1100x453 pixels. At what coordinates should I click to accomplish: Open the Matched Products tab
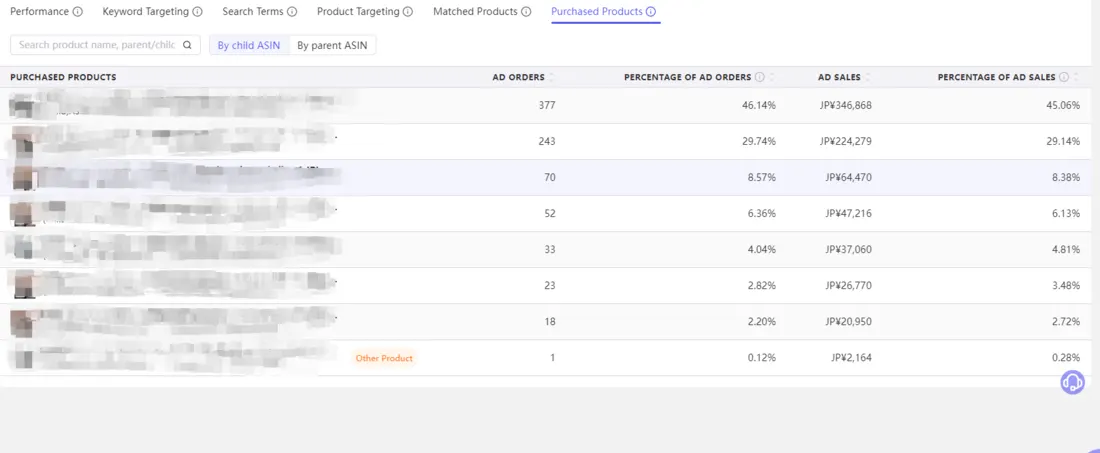475,12
